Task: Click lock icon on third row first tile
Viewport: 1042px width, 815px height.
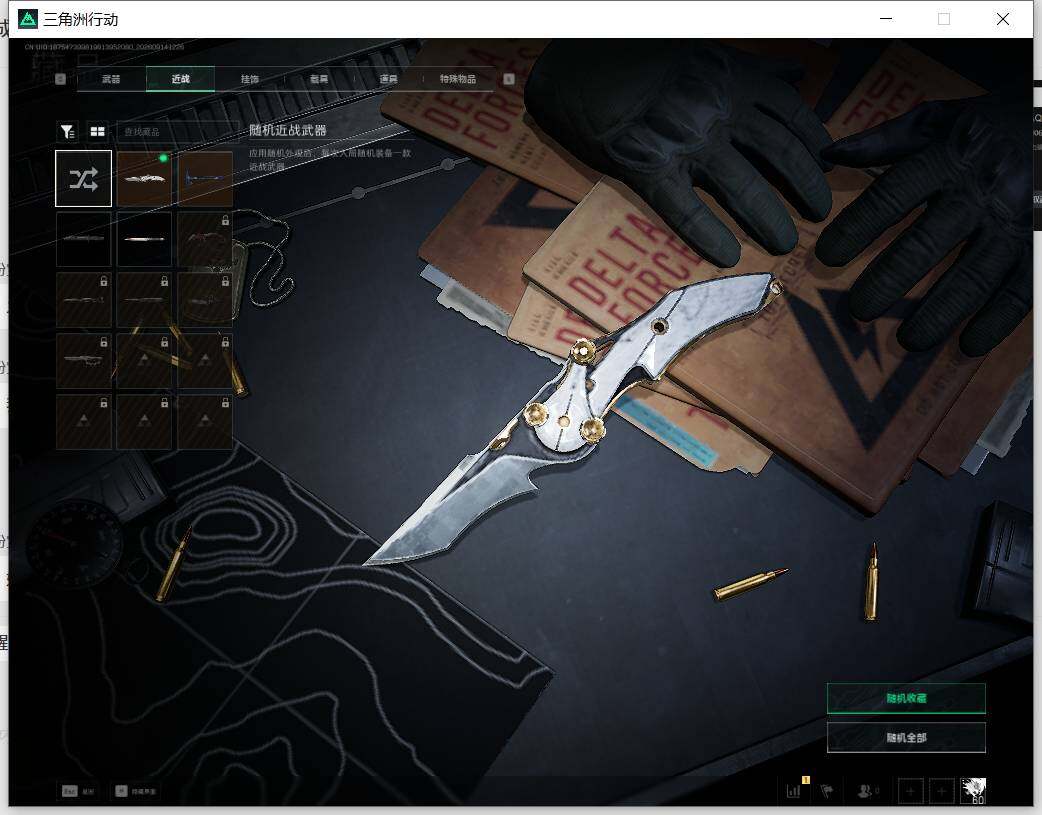Action: (x=104, y=282)
